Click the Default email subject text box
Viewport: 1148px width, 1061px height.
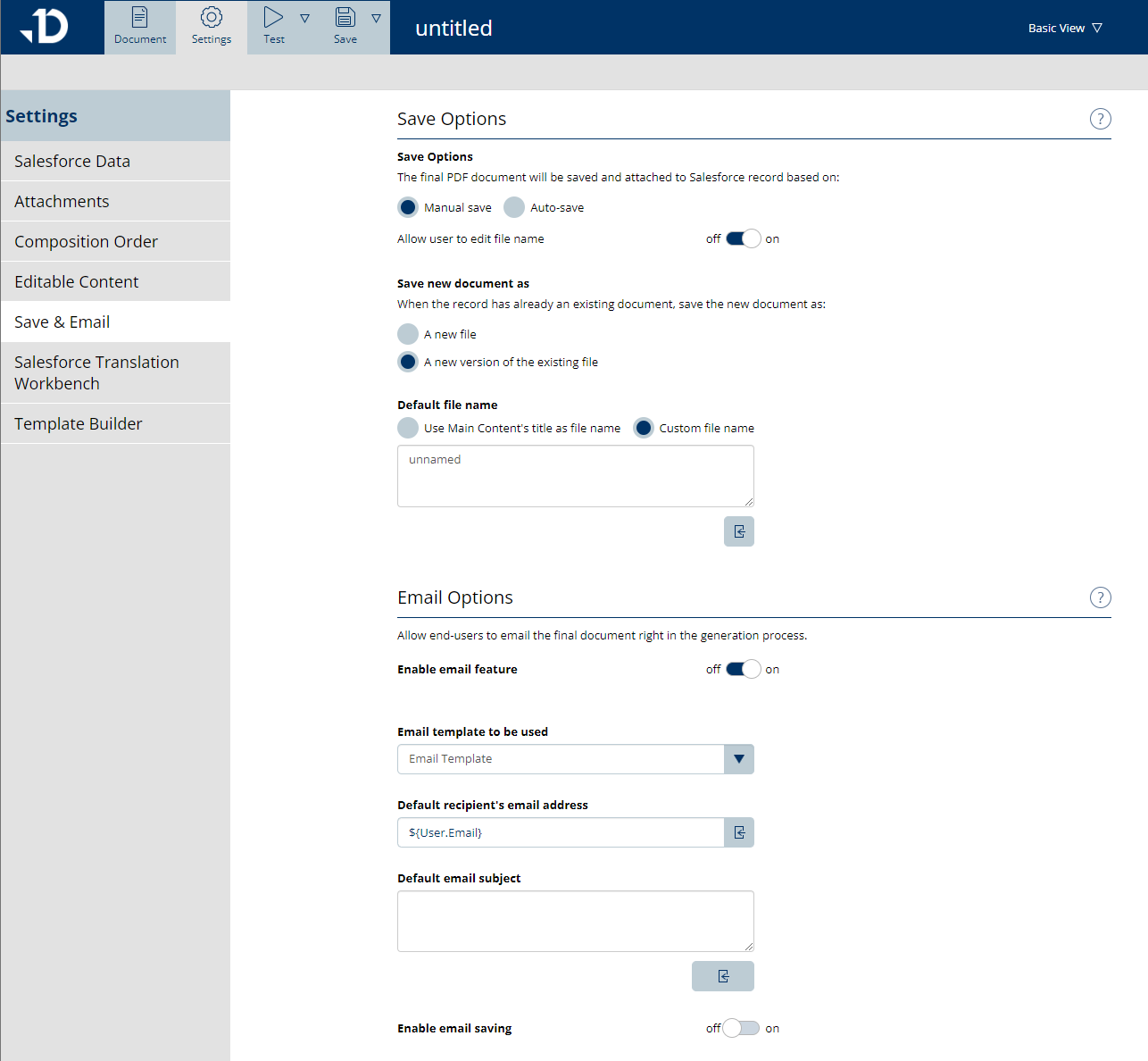[x=575, y=921]
